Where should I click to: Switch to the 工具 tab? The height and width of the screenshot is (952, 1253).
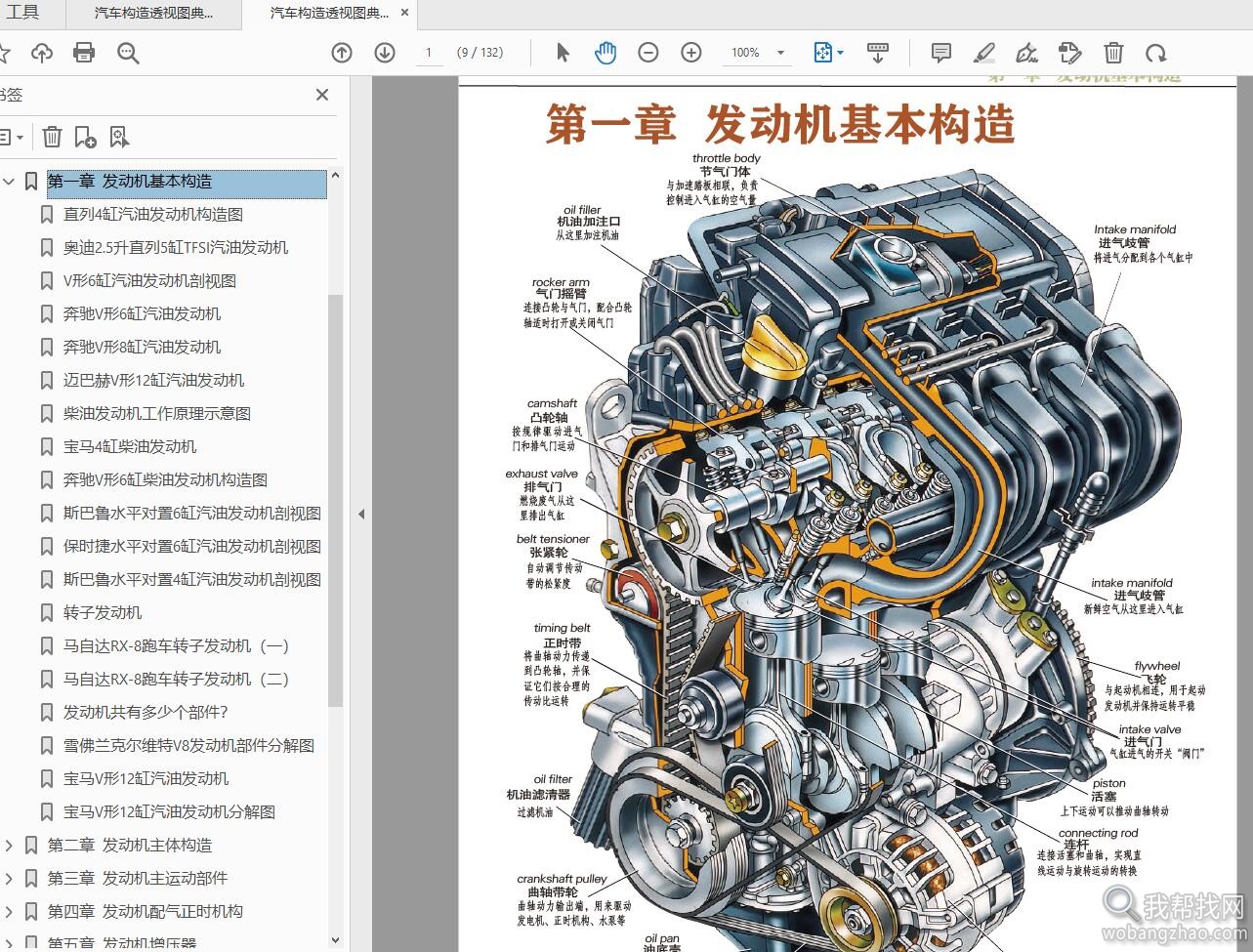click(23, 13)
